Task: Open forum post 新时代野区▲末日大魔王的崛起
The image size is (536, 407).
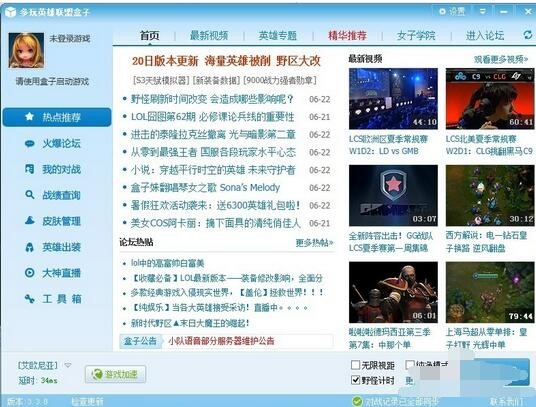Action: click(190, 323)
